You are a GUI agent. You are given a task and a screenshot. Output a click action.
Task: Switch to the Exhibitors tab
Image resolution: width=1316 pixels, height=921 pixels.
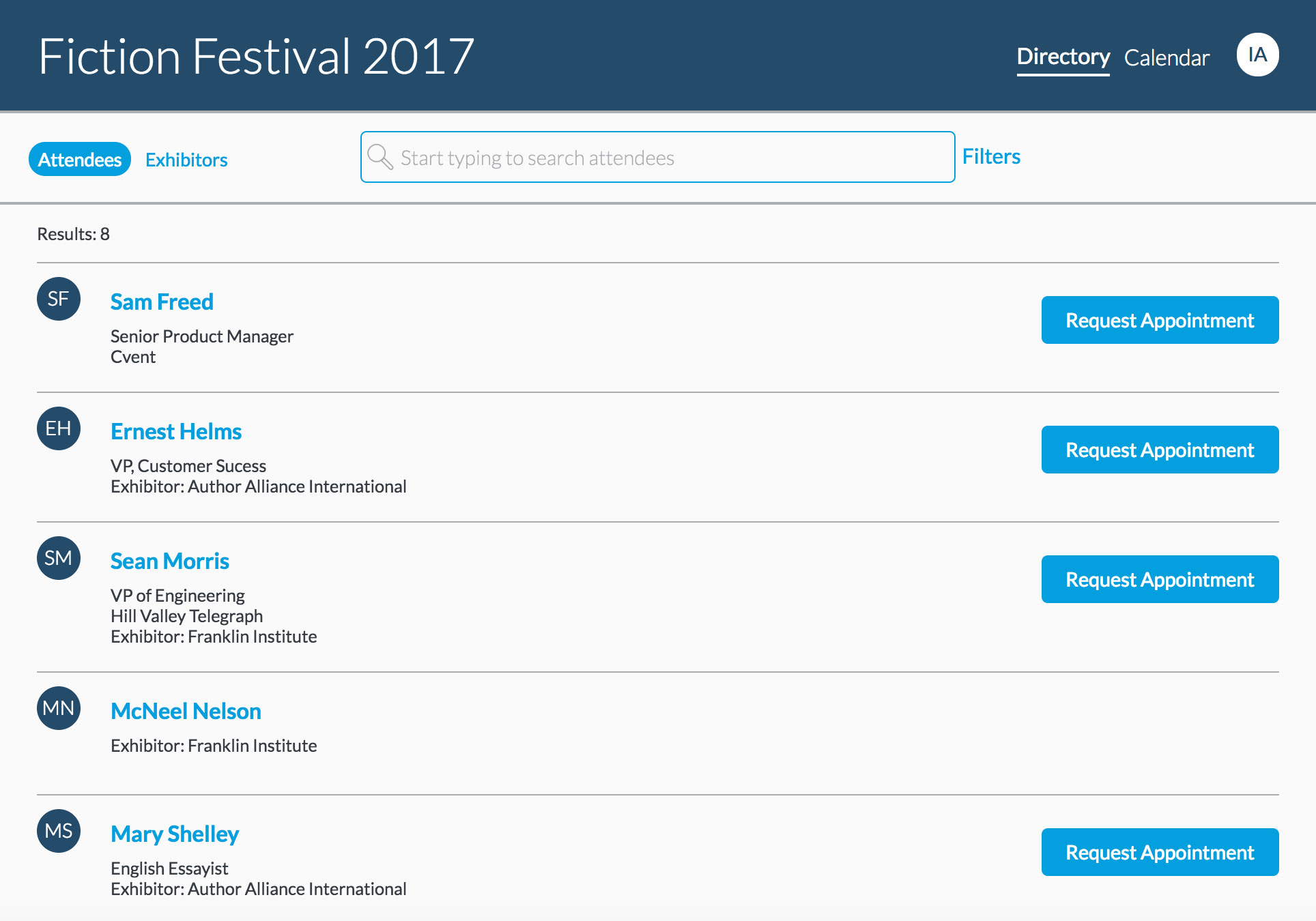pyautogui.click(x=186, y=160)
